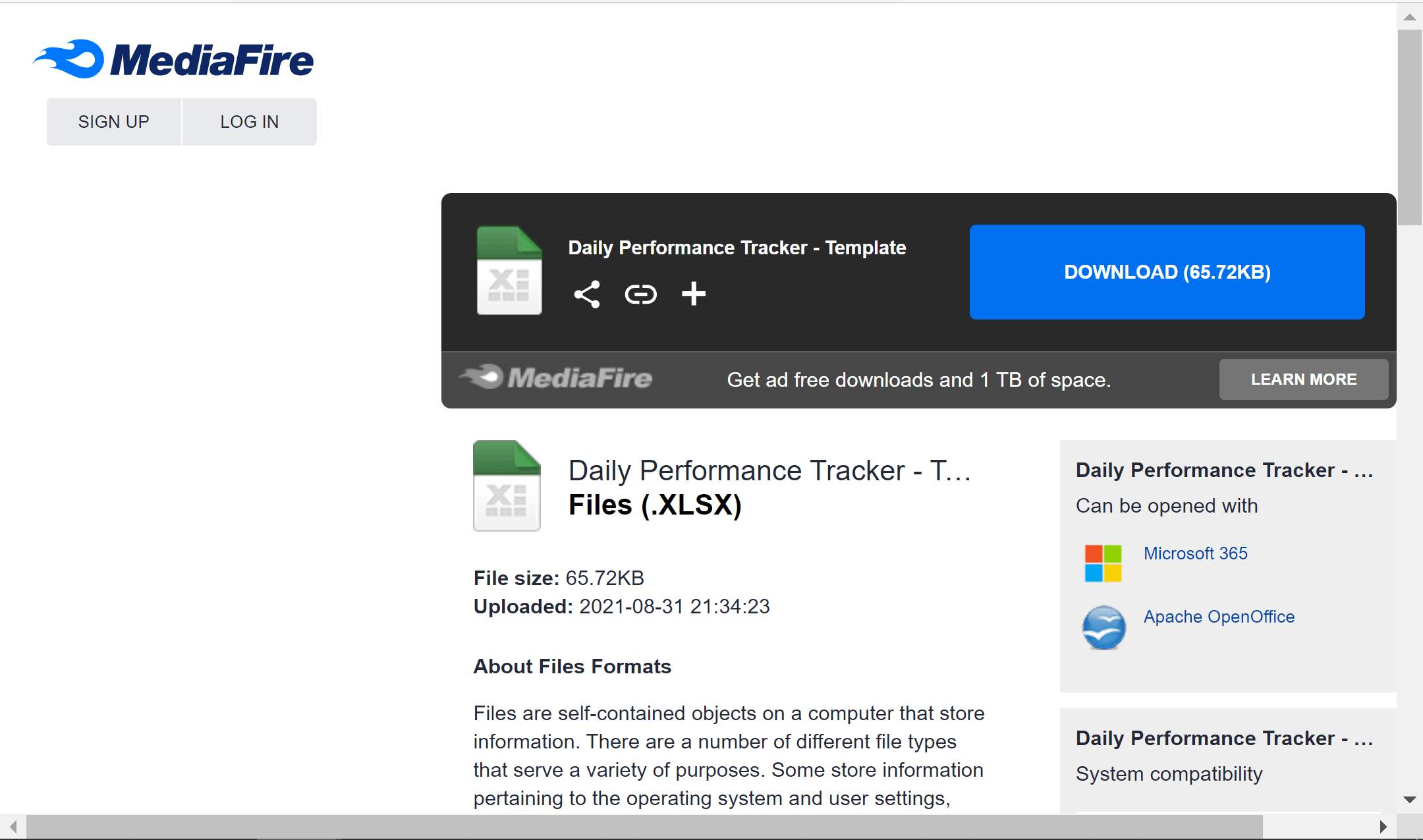Download the 65.72KB file
The height and width of the screenshot is (840, 1423).
tap(1167, 272)
